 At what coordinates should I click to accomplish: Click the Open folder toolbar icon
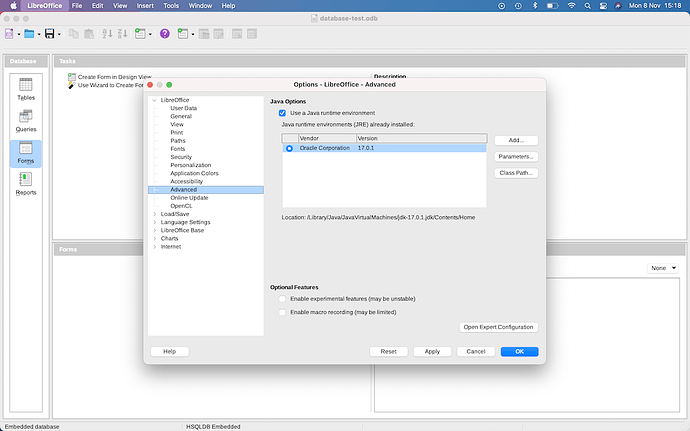point(29,34)
